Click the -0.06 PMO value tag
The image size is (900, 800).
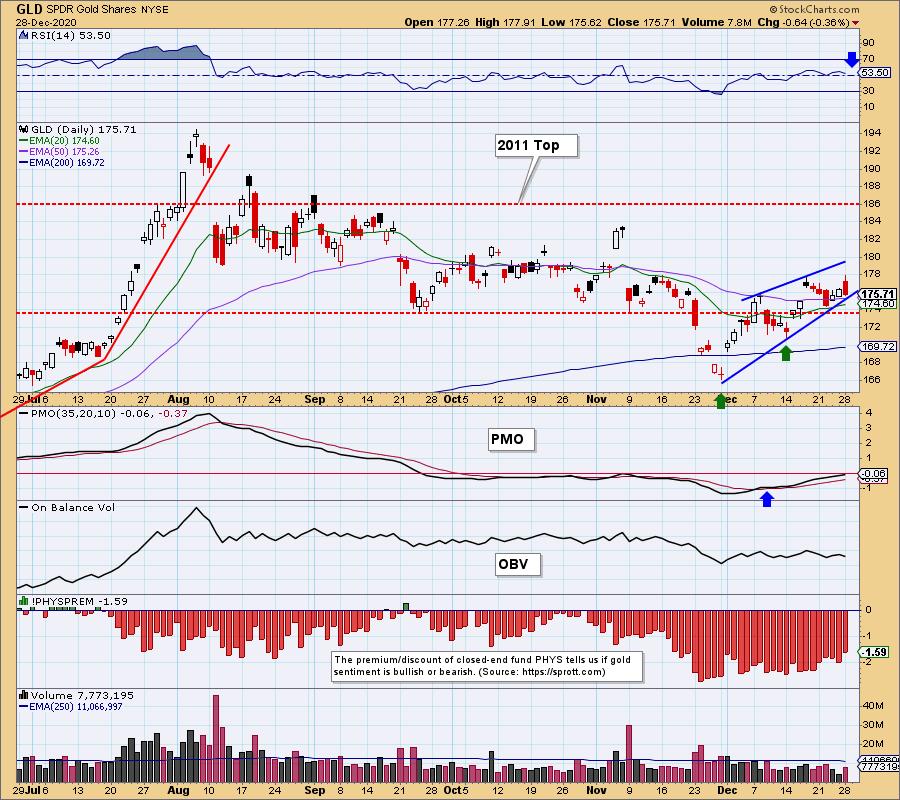(875, 474)
